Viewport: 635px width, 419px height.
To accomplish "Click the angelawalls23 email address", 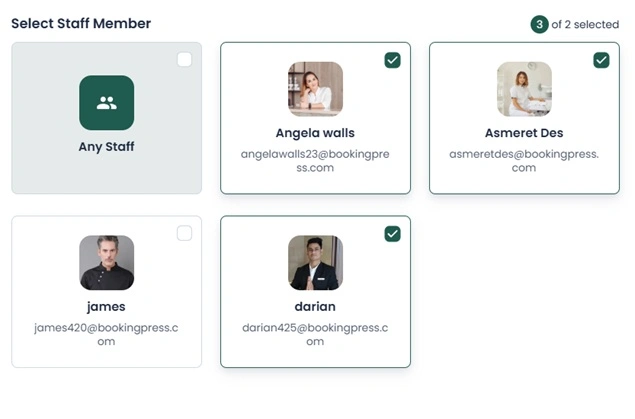I will pyautogui.click(x=315, y=161).
